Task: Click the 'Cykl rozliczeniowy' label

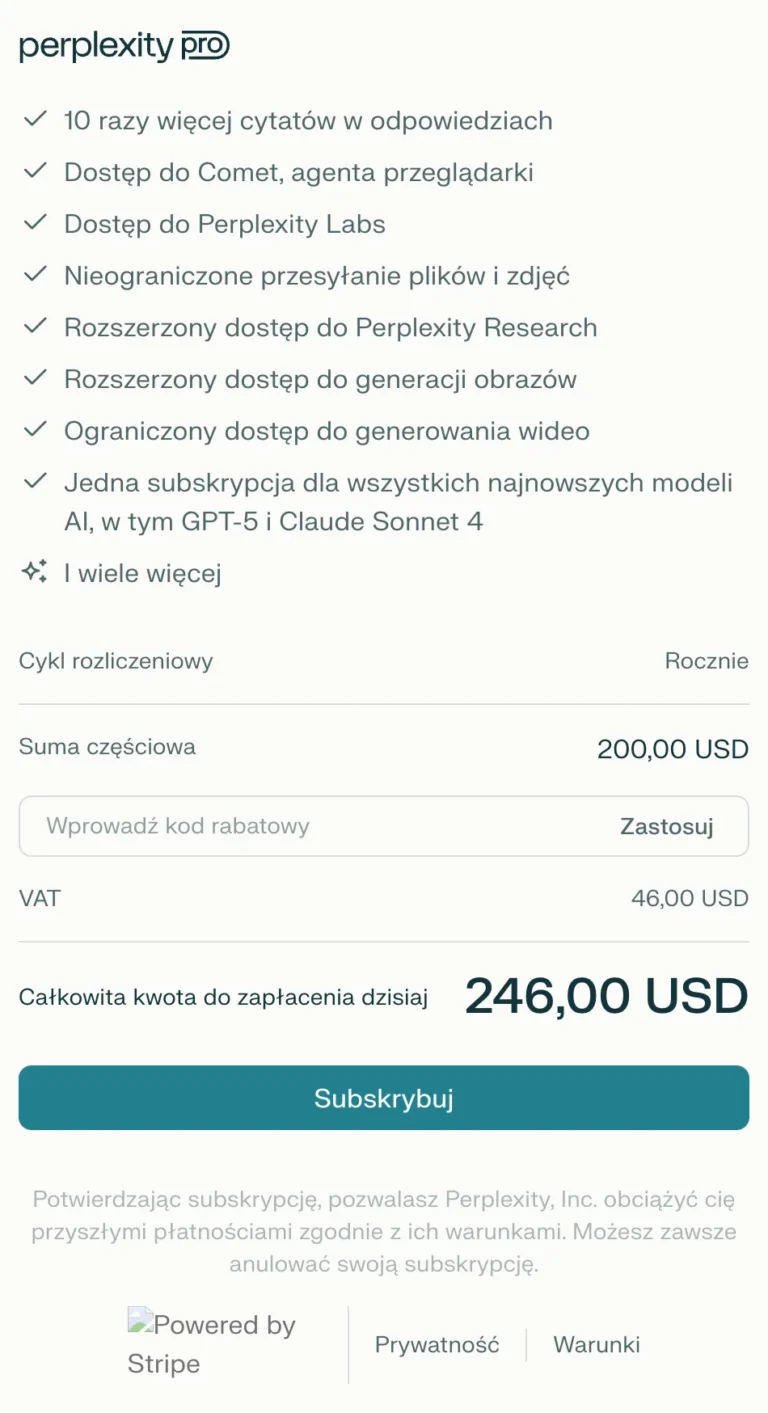Action: click(116, 661)
